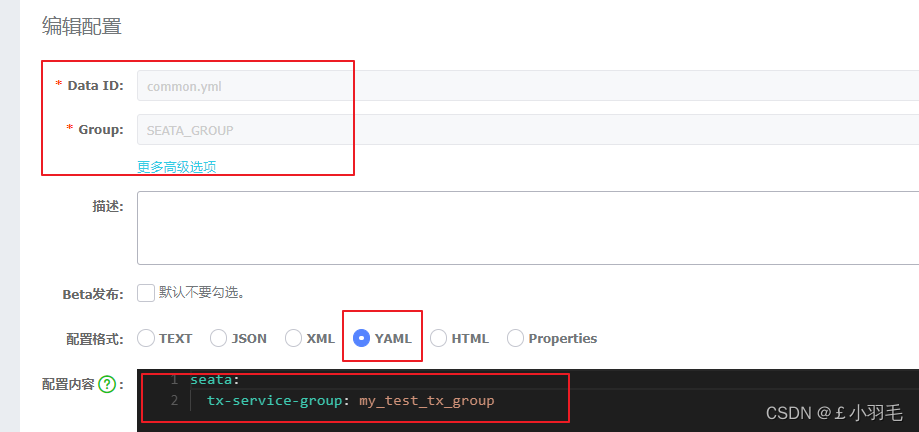Select the HTML format radio button
Screen dimensions: 919x432
[x=438, y=338]
